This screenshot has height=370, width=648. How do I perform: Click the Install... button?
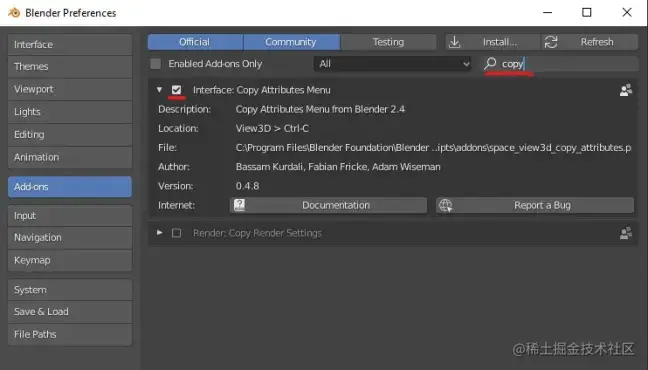coord(493,42)
